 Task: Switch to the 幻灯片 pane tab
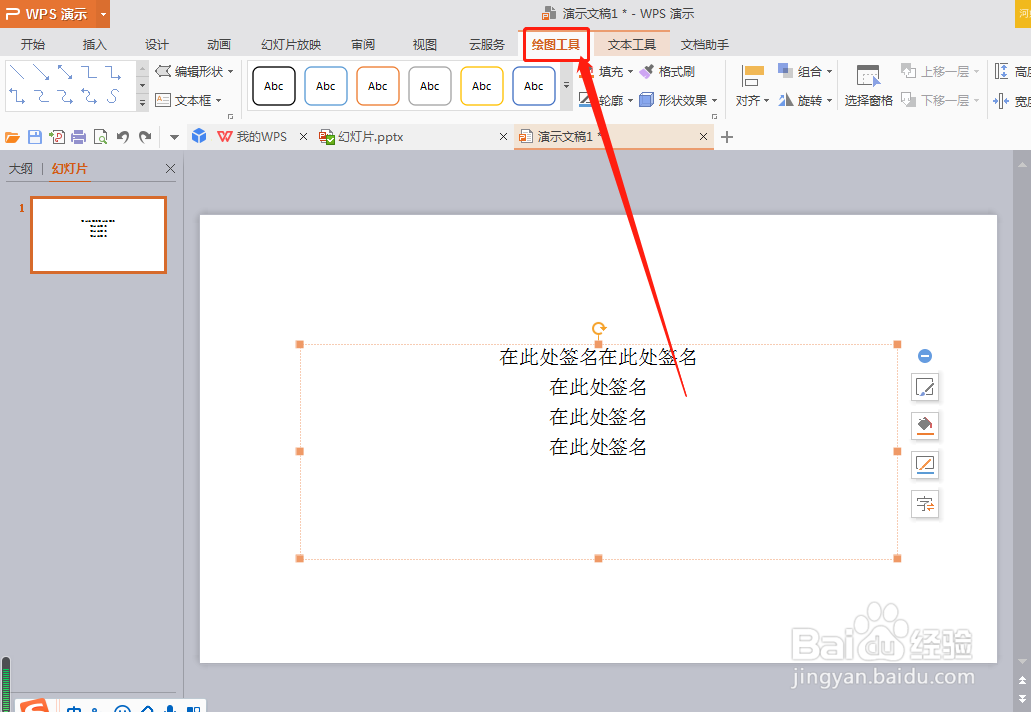[x=70, y=168]
